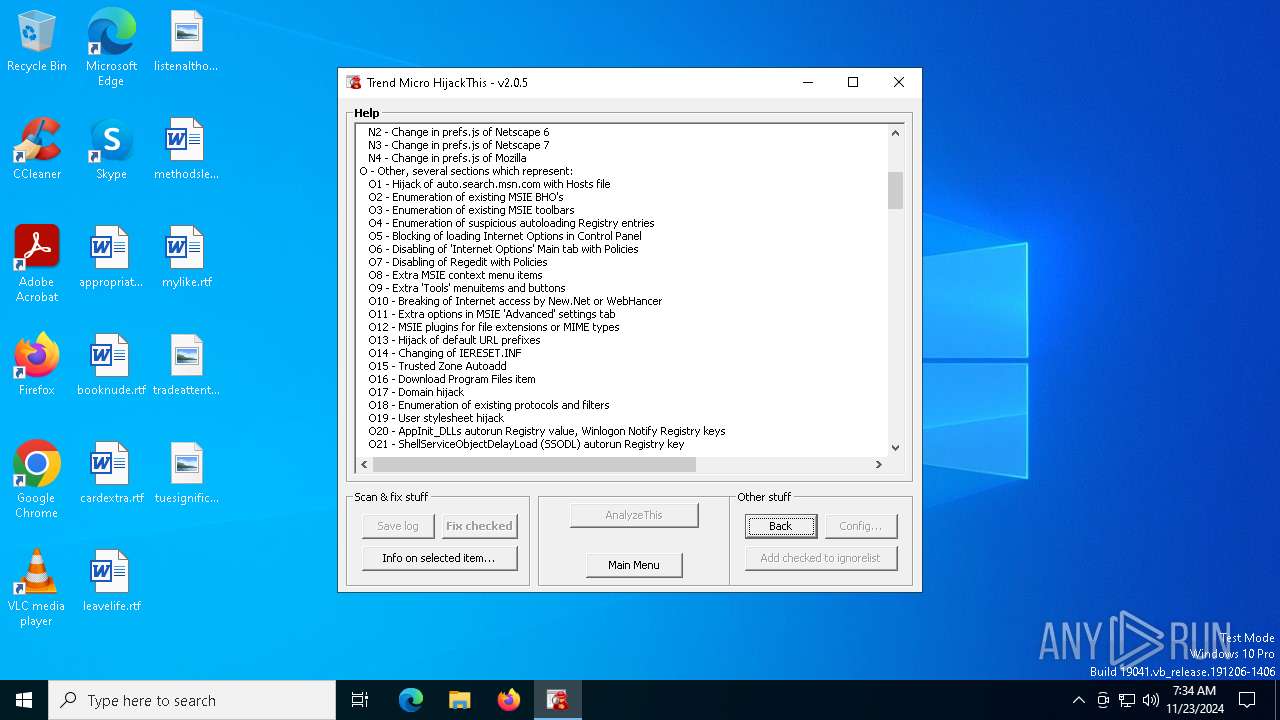Open the VLC media player shortcut
The width and height of the screenshot is (1280, 720).
click(37, 588)
